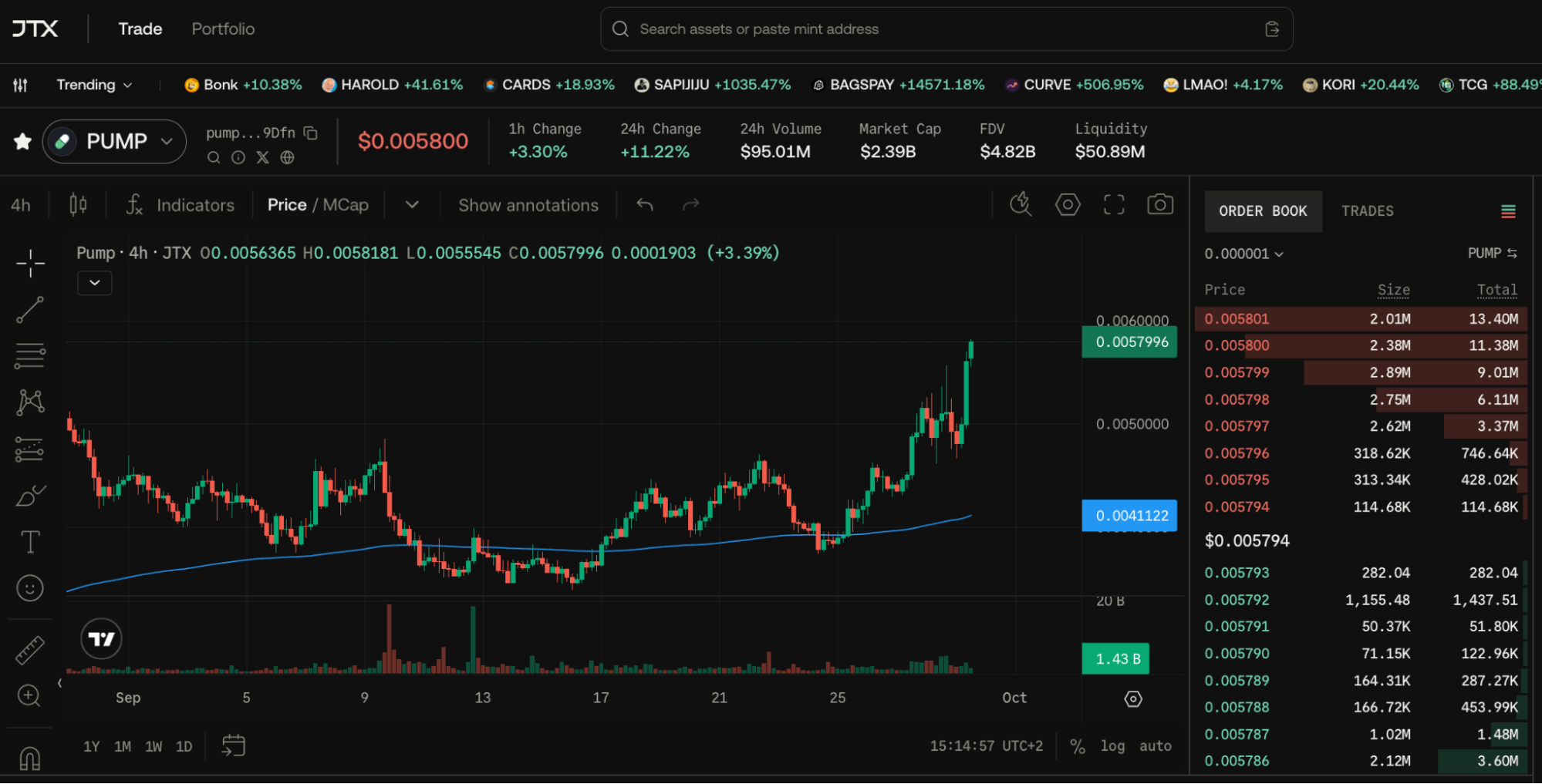The image size is (1542, 784).
Task: Select the Fibonacci retracement tool
Action: [x=30, y=356]
